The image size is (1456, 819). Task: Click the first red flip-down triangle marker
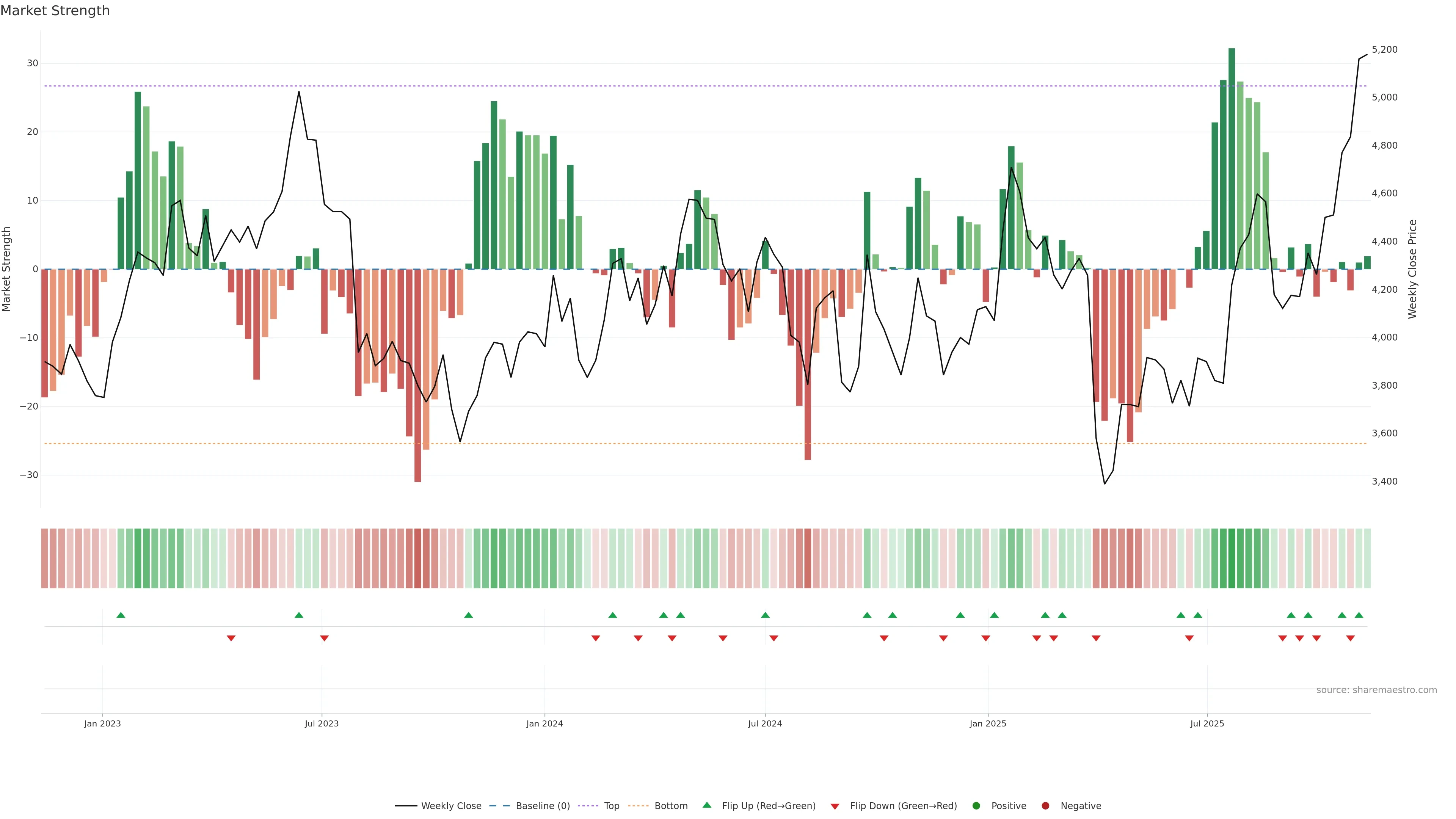(x=231, y=638)
